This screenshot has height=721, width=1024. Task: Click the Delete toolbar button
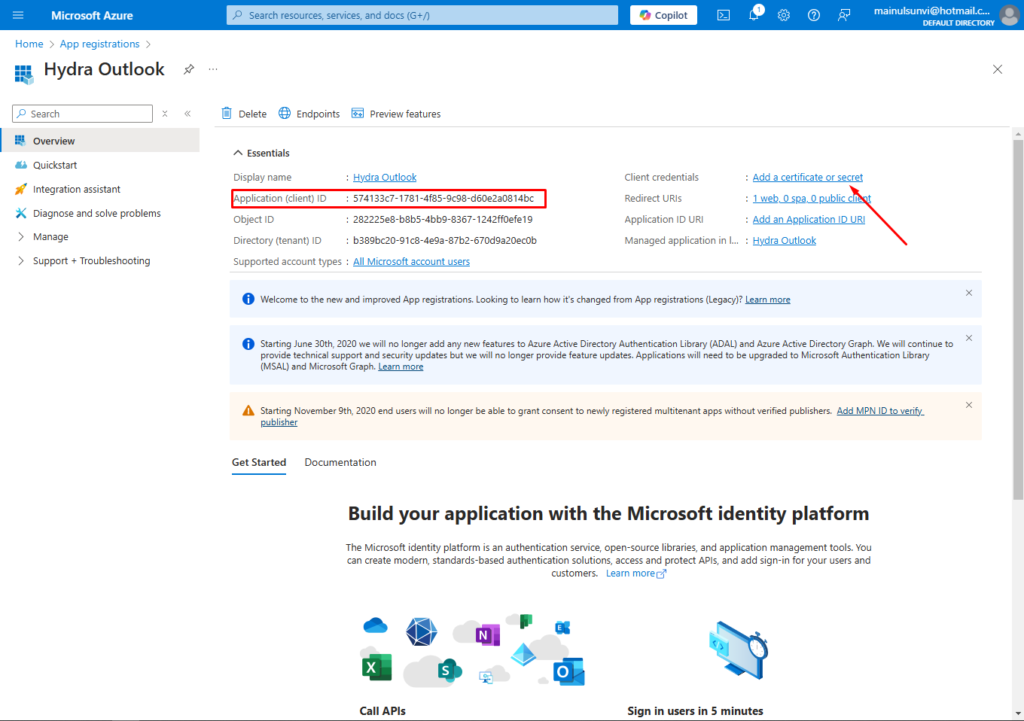(x=244, y=114)
